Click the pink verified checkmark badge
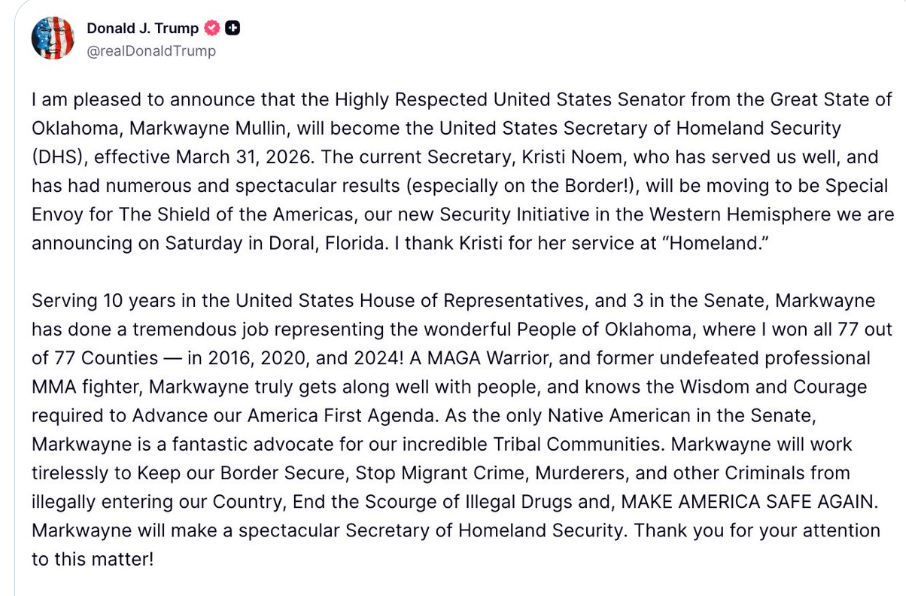This screenshot has height=596, width=906. point(211,29)
